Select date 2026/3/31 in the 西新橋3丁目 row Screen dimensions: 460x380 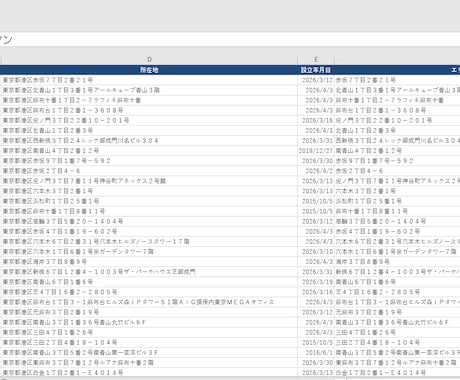click(316, 141)
